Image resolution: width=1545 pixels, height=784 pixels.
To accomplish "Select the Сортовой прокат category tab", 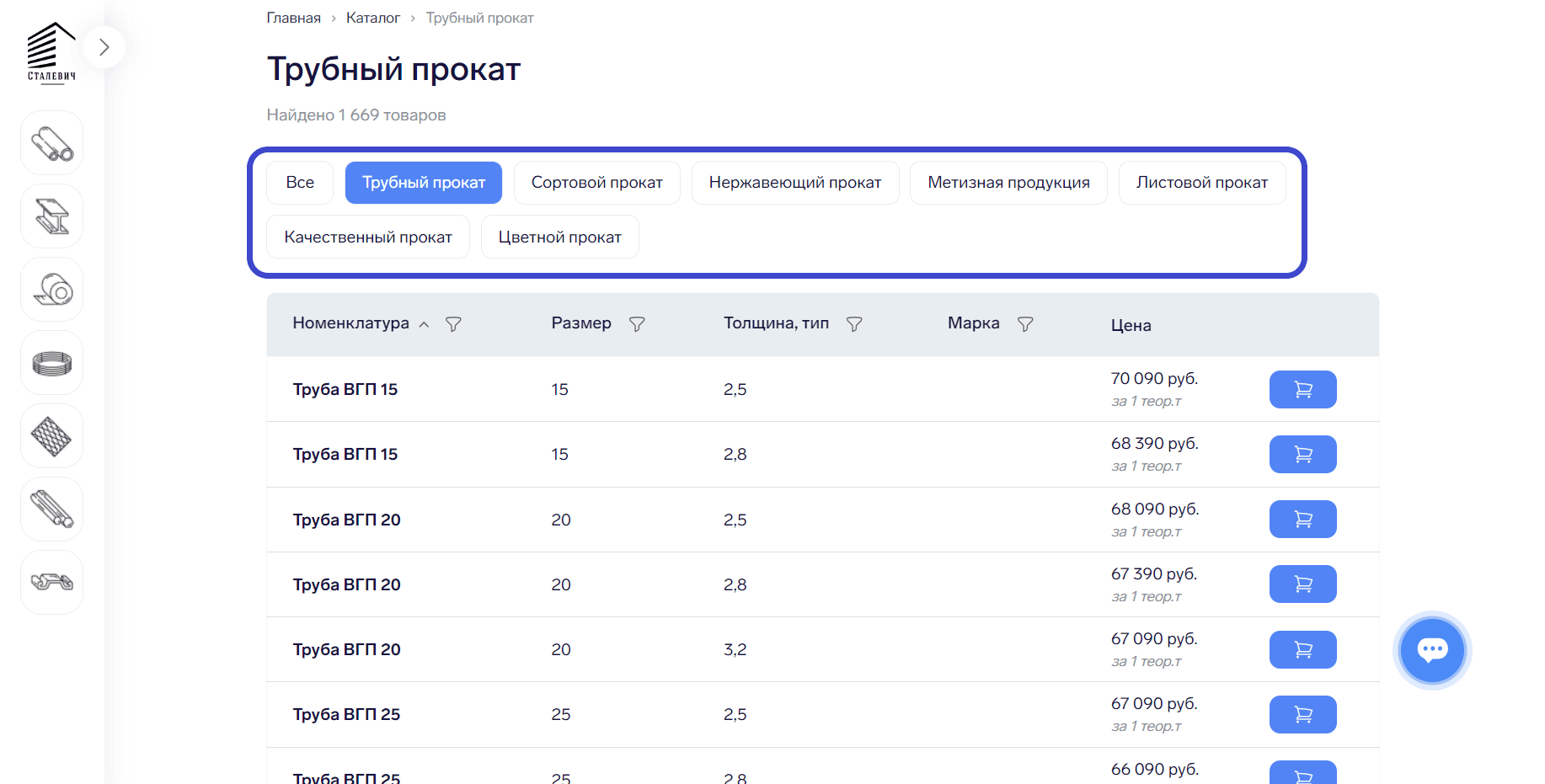I will [597, 183].
